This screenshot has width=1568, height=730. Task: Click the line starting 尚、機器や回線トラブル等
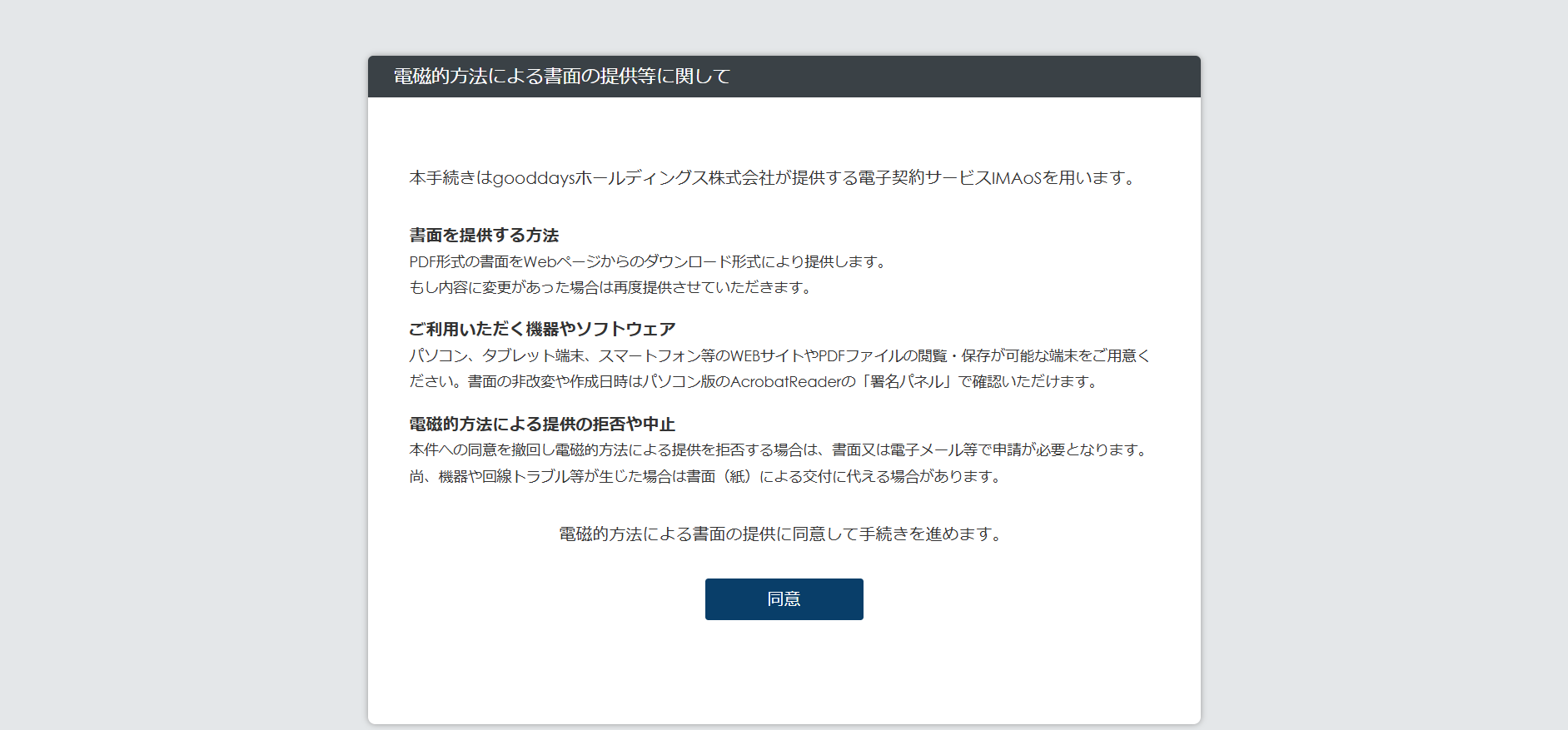(706, 477)
